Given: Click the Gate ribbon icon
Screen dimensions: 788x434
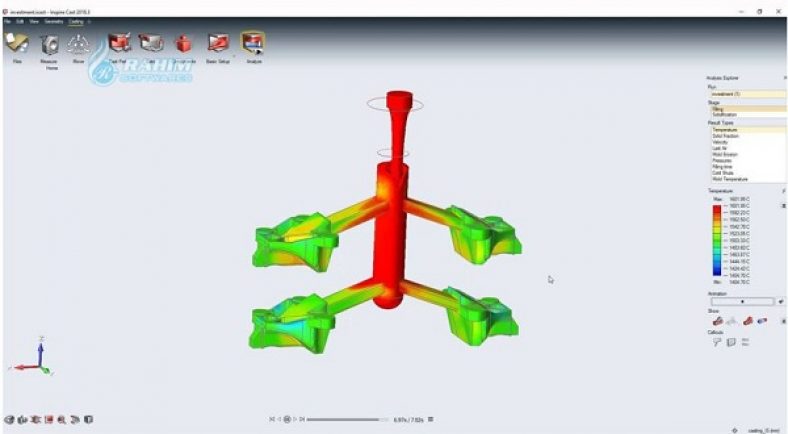Looking at the screenshot, I should click(151, 43).
